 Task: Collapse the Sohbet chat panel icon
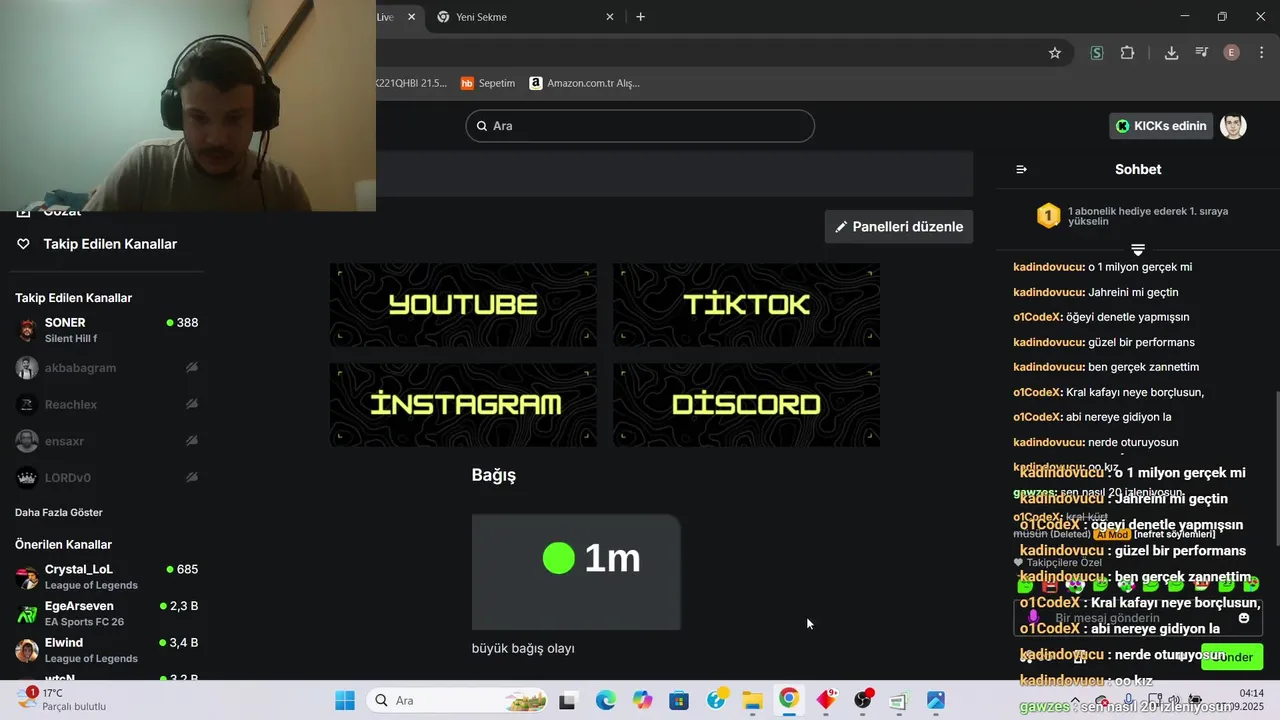1021,169
